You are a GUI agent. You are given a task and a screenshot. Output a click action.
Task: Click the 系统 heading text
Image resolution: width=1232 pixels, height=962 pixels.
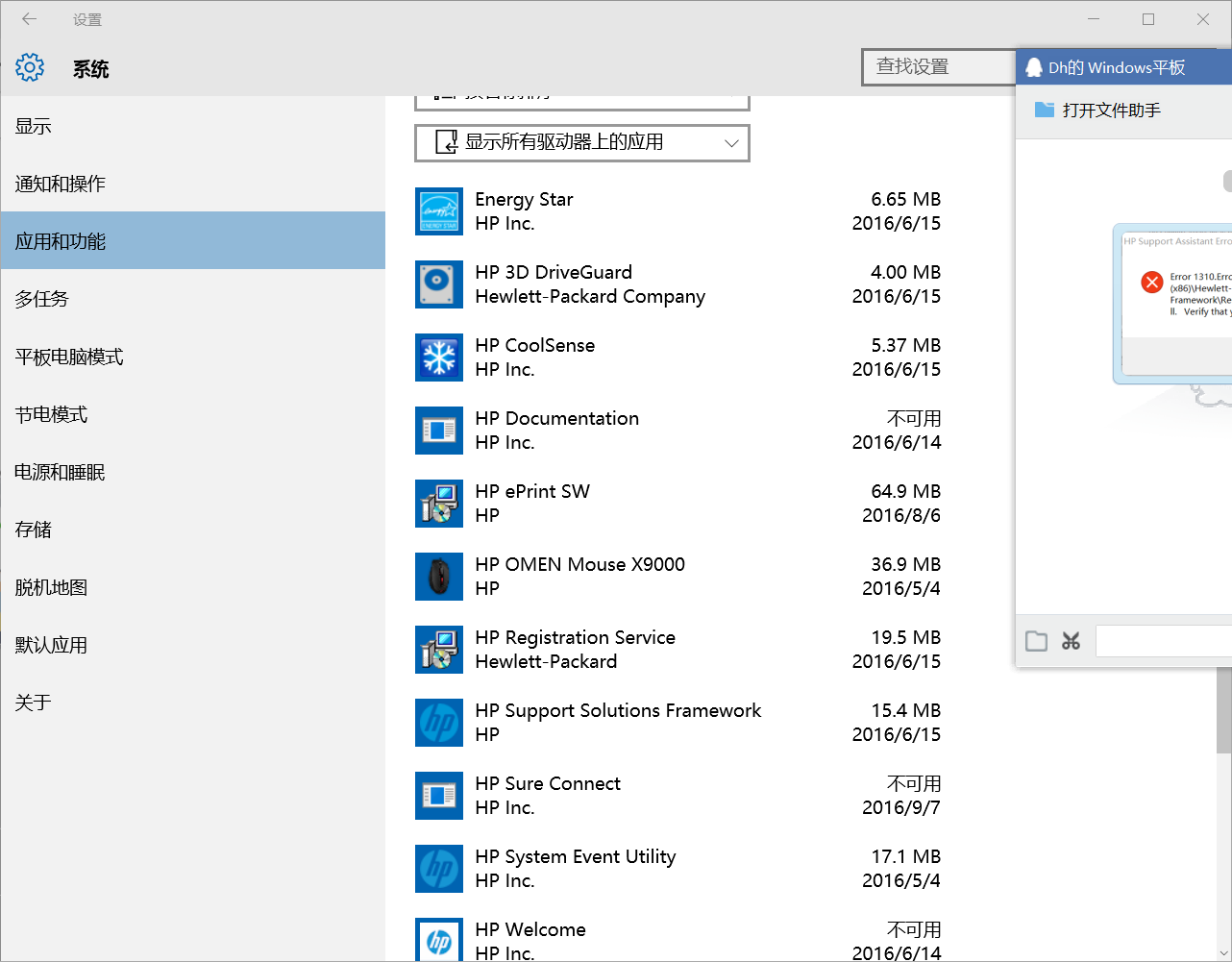point(91,68)
